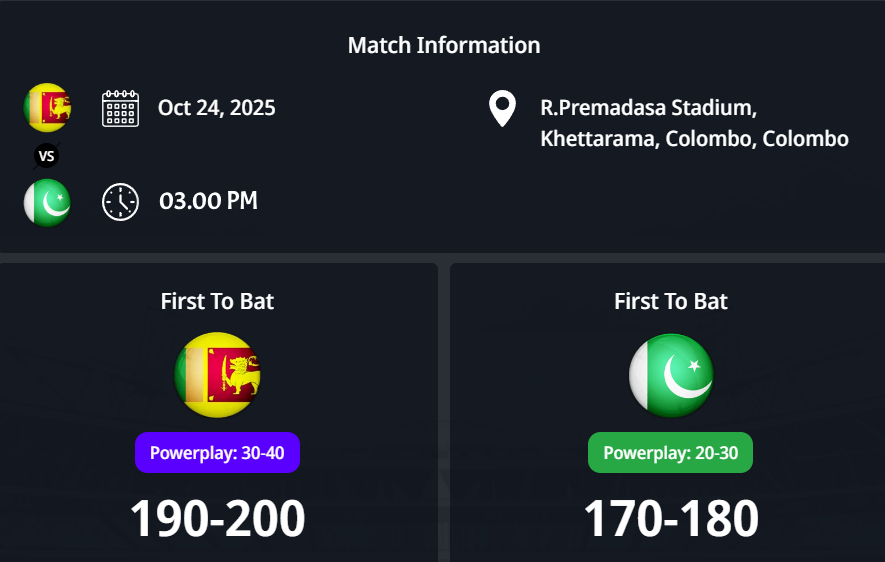The height and width of the screenshot is (562, 885).
Task: Click the green Powerplay: 20-30 badge
Action: (x=670, y=453)
